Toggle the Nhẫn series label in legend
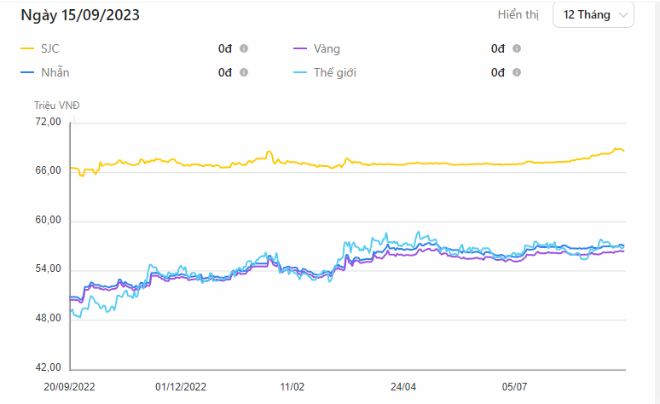The width and height of the screenshot is (660, 404). (56, 72)
